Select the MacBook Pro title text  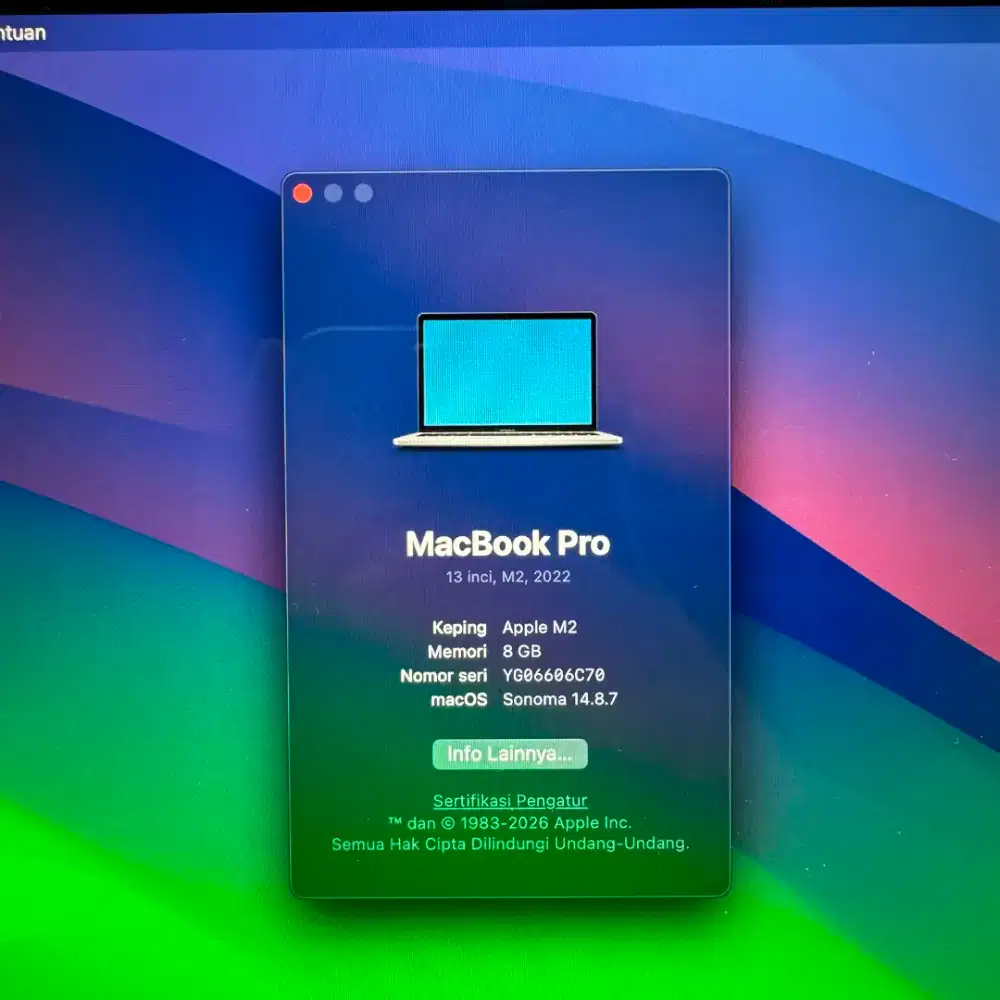(x=508, y=543)
